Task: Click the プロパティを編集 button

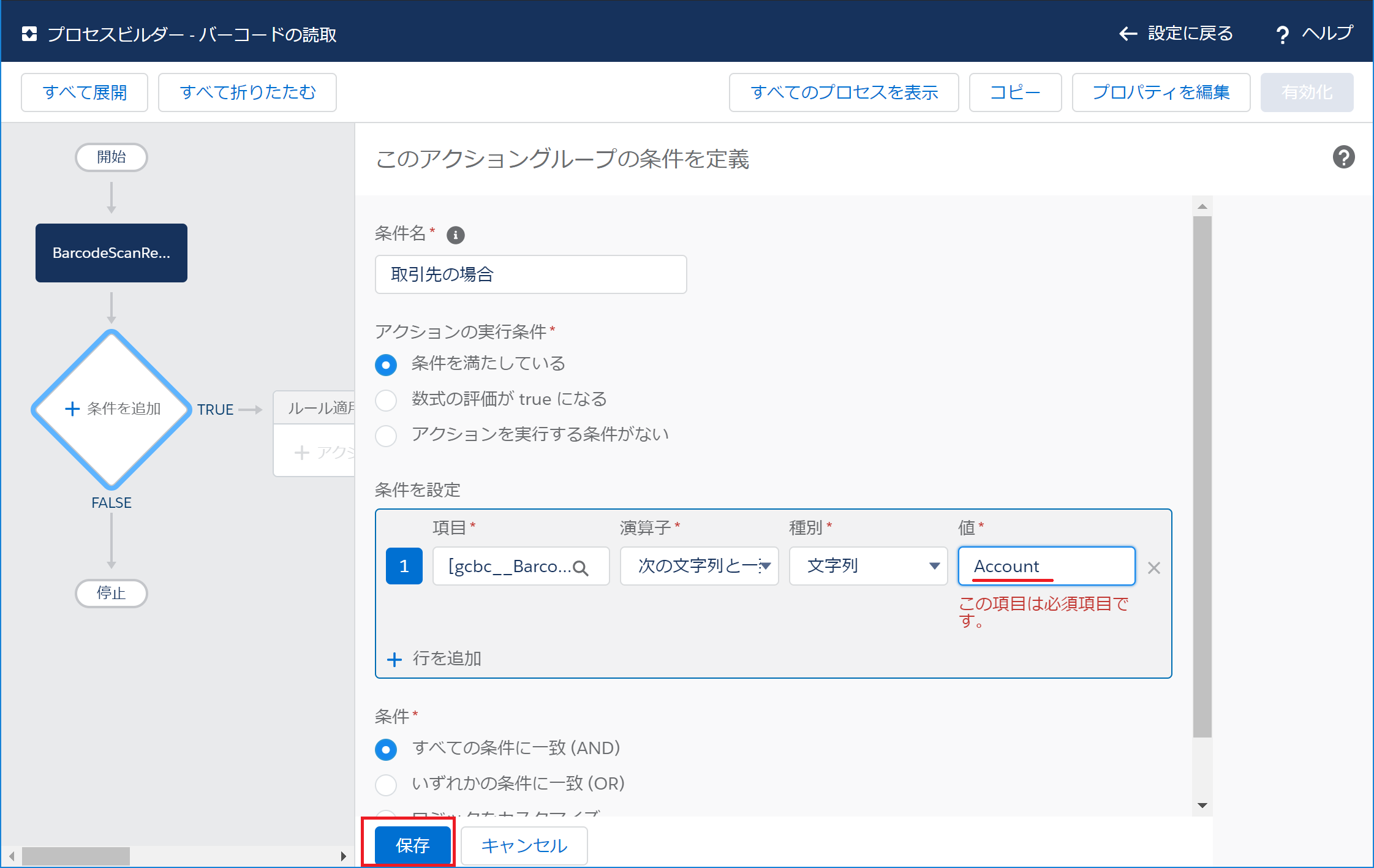Action: (x=1161, y=92)
